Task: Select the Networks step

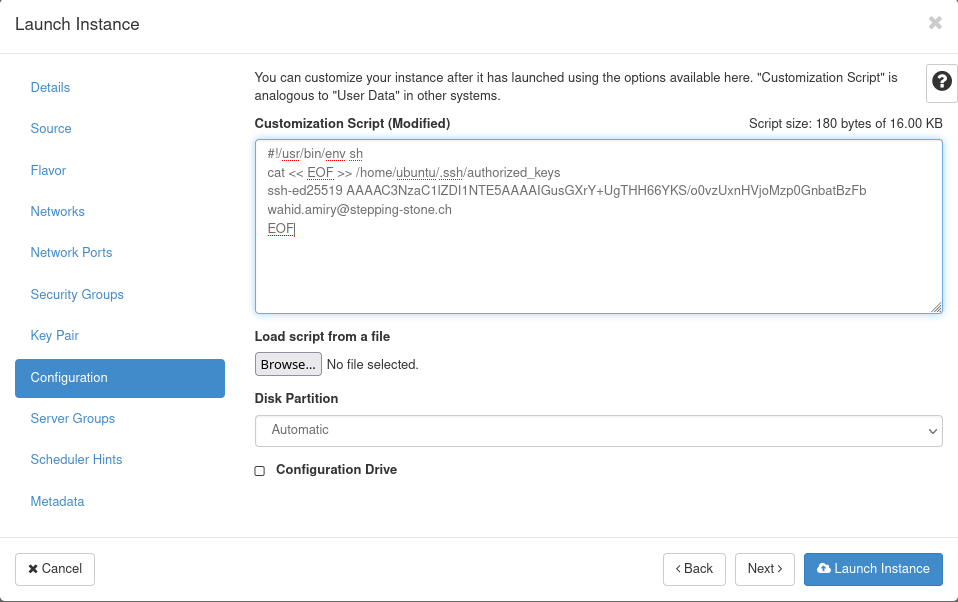Action: point(58,212)
